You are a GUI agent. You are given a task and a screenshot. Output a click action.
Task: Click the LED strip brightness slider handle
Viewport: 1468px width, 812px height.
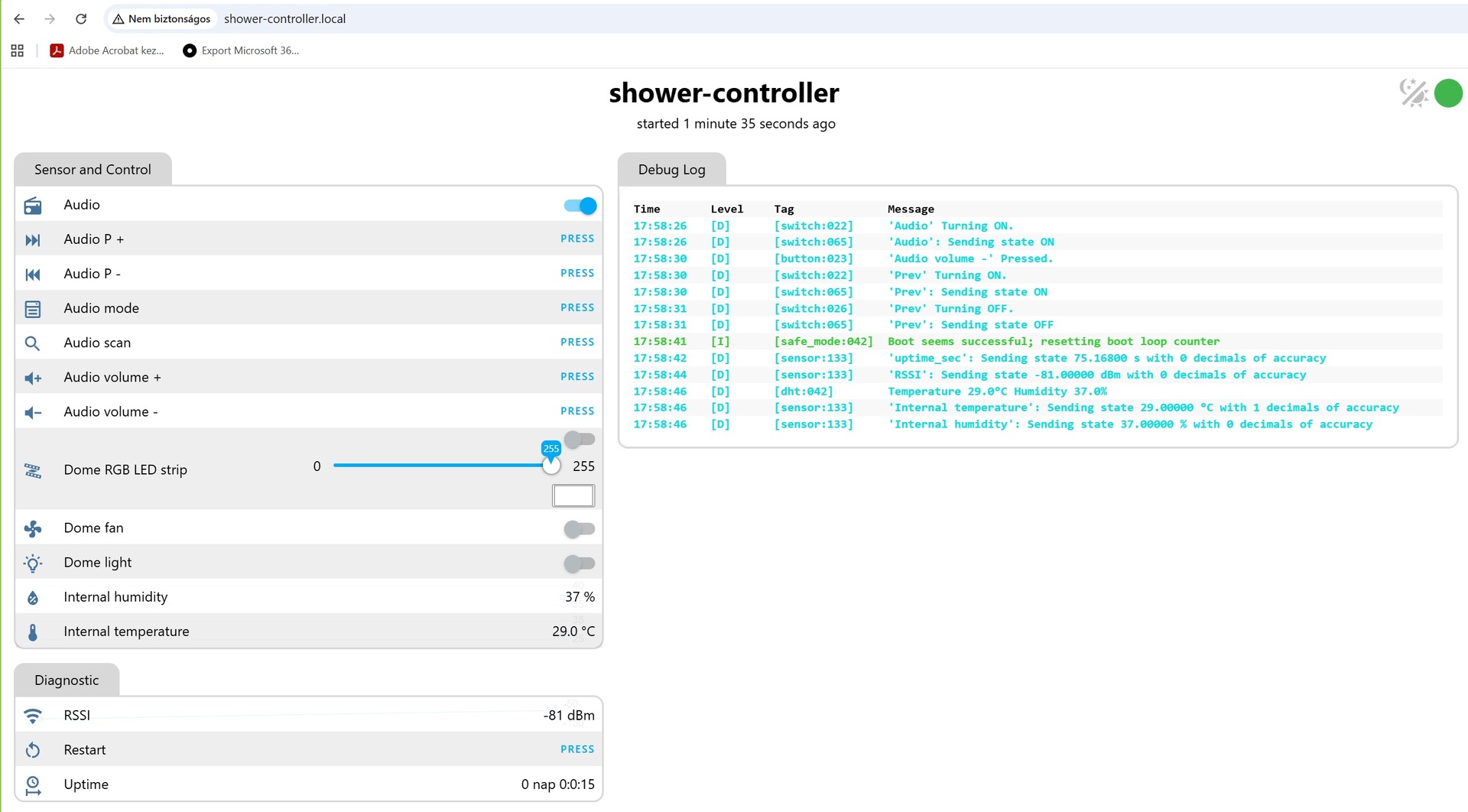pos(551,466)
